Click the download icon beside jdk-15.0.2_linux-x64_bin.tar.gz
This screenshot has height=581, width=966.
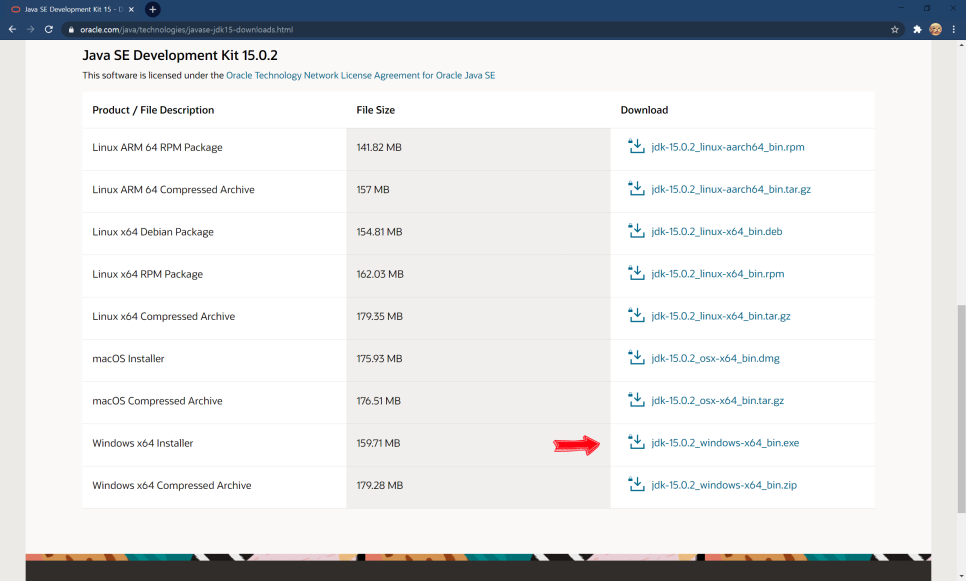click(636, 315)
